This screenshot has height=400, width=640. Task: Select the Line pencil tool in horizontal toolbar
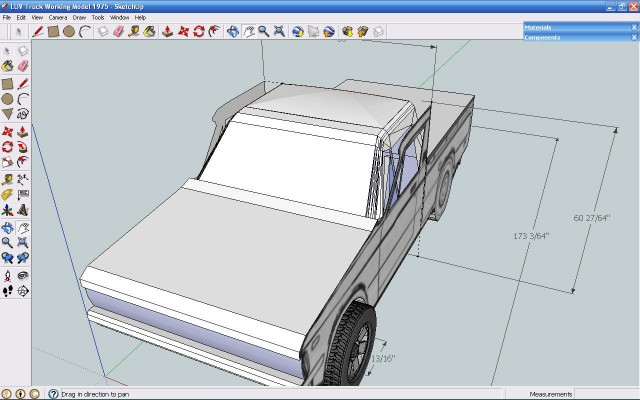38,31
